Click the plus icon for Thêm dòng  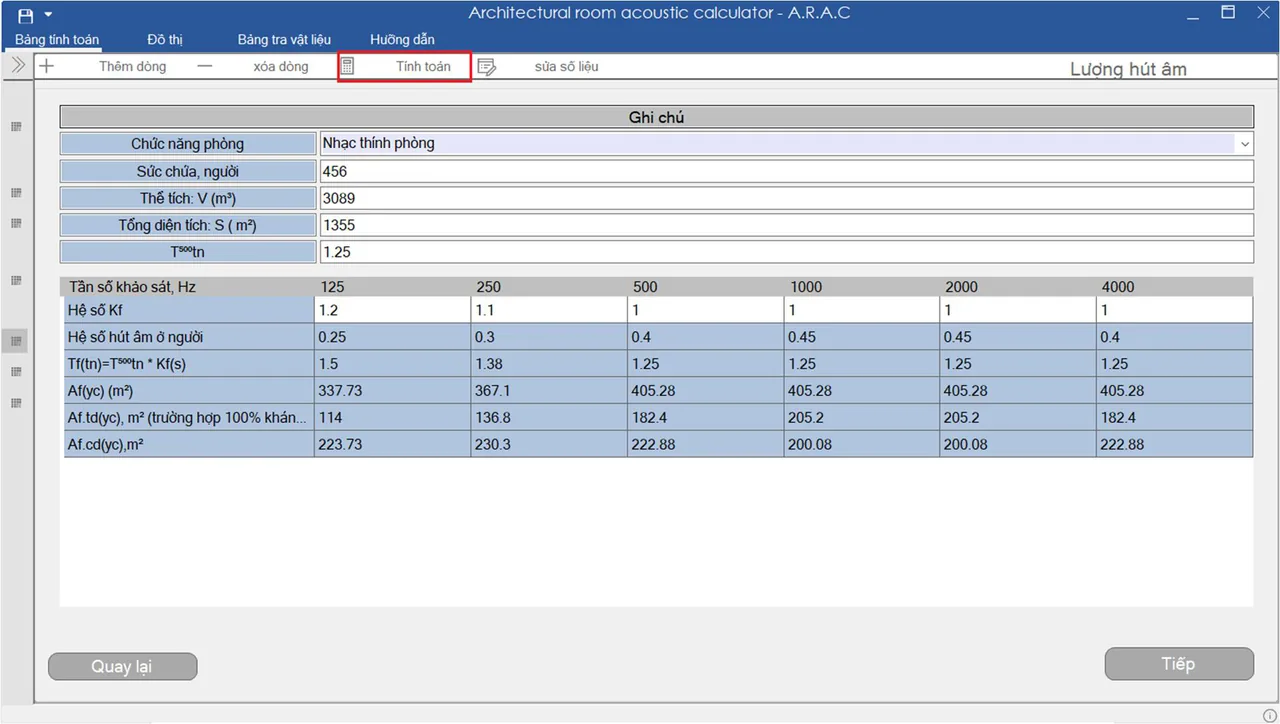(47, 66)
